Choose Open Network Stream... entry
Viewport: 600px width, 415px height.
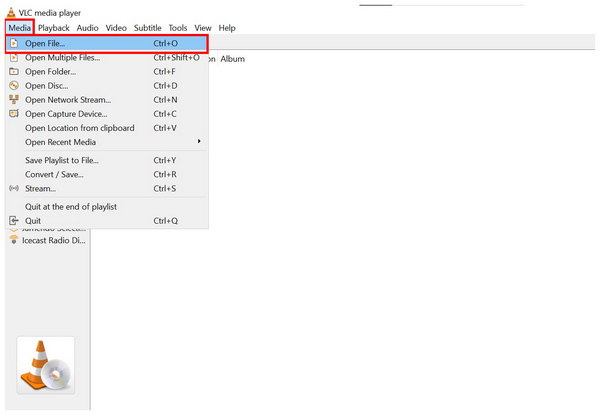point(107,100)
